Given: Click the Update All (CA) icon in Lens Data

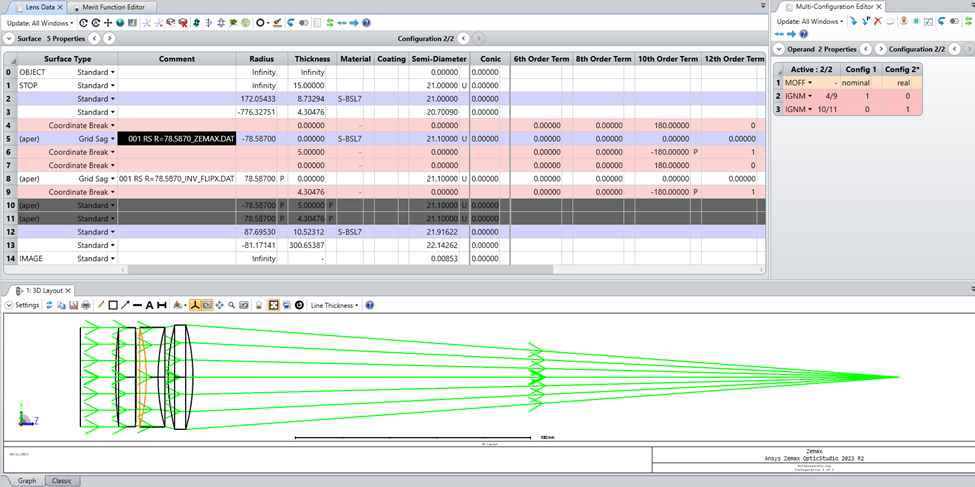Looking at the screenshot, I should 96,22.
